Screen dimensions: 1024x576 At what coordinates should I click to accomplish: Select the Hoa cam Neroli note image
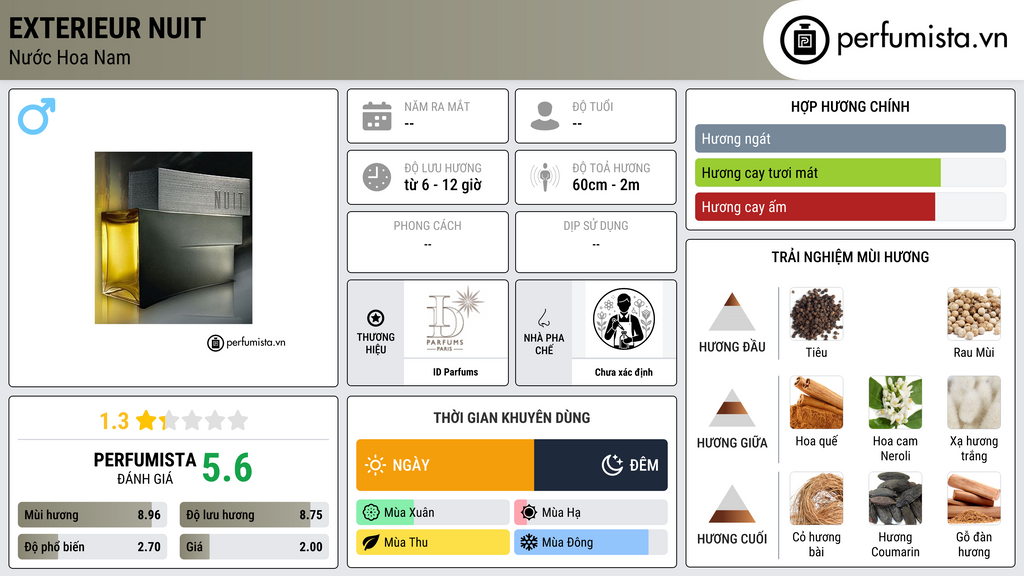coord(895,402)
